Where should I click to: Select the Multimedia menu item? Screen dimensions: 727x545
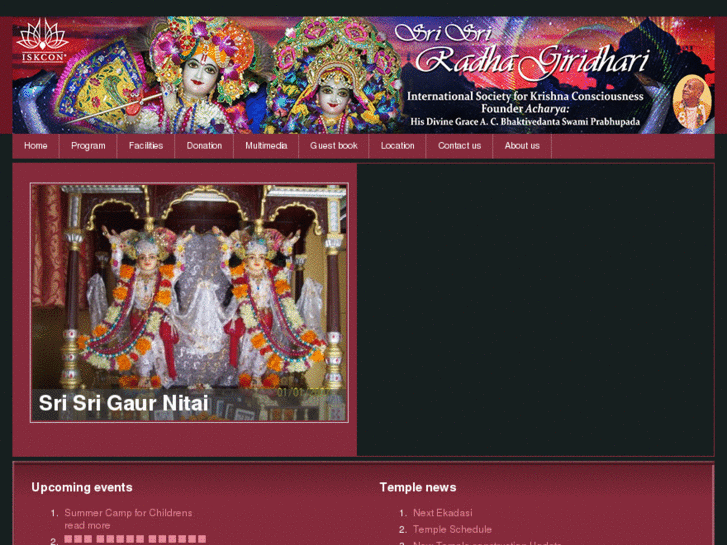point(266,146)
